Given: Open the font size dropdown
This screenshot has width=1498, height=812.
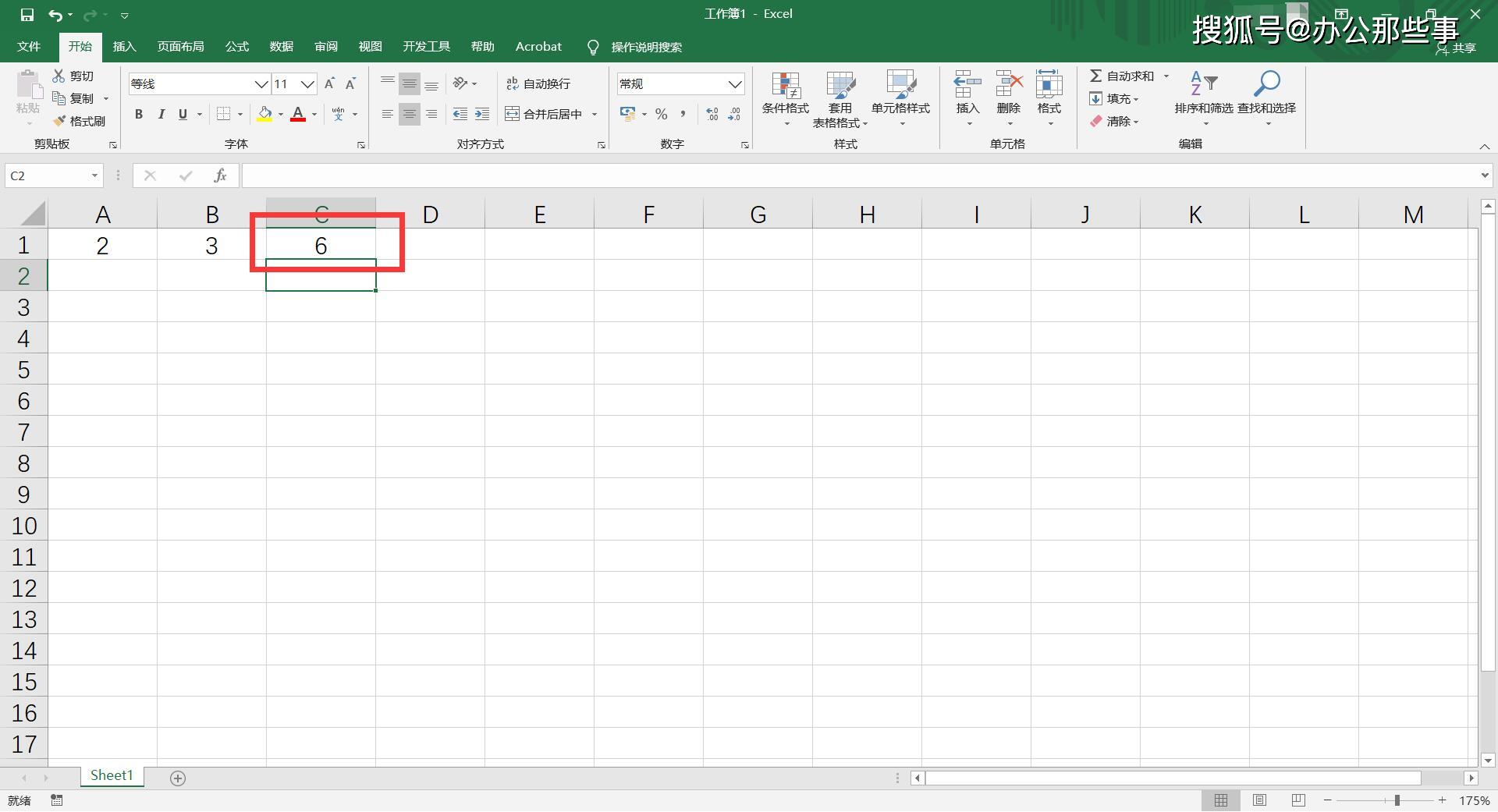Looking at the screenshot, I should (x=307, y=83).
